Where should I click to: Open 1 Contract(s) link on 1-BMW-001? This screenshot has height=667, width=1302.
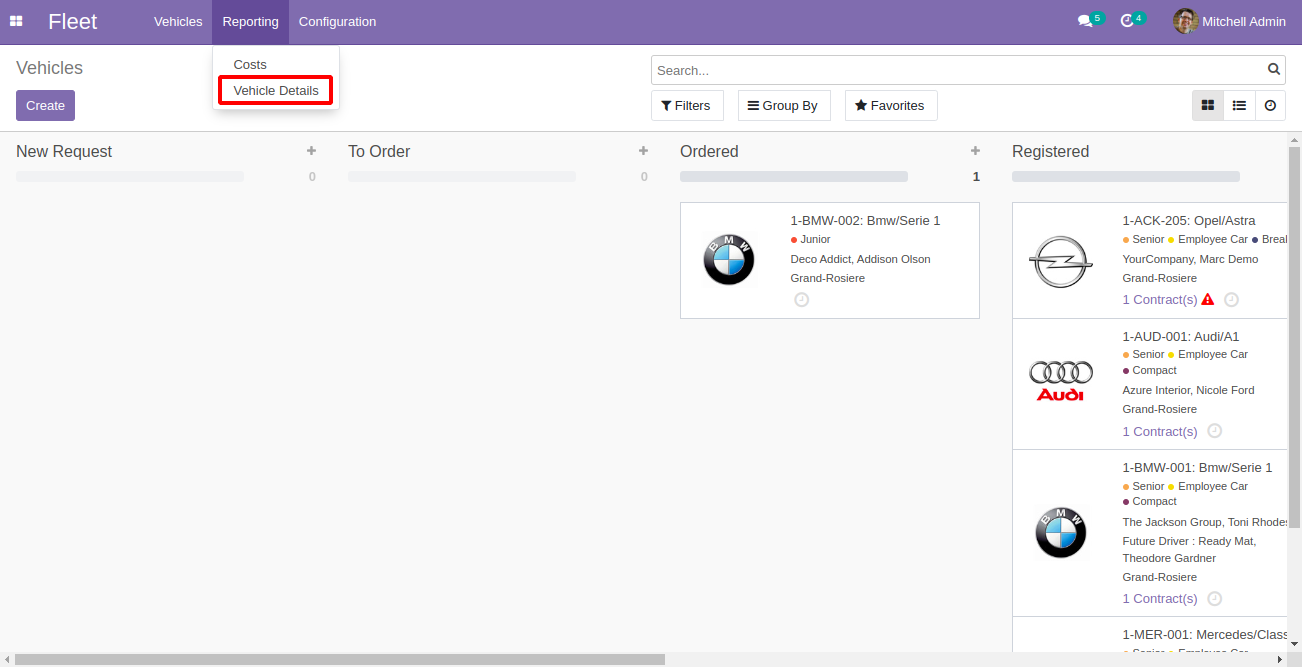pos(1159,598)
